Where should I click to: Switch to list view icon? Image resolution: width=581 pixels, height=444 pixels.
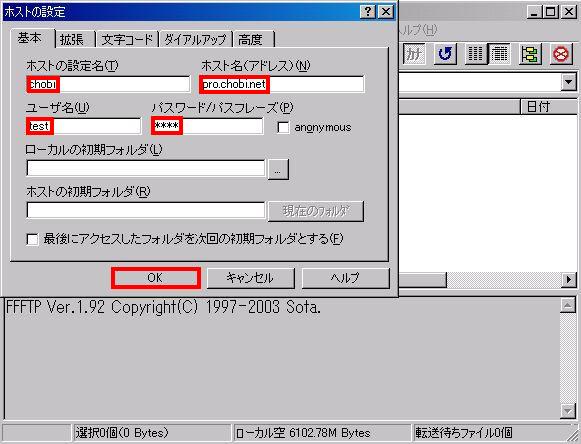click(476, 54)
